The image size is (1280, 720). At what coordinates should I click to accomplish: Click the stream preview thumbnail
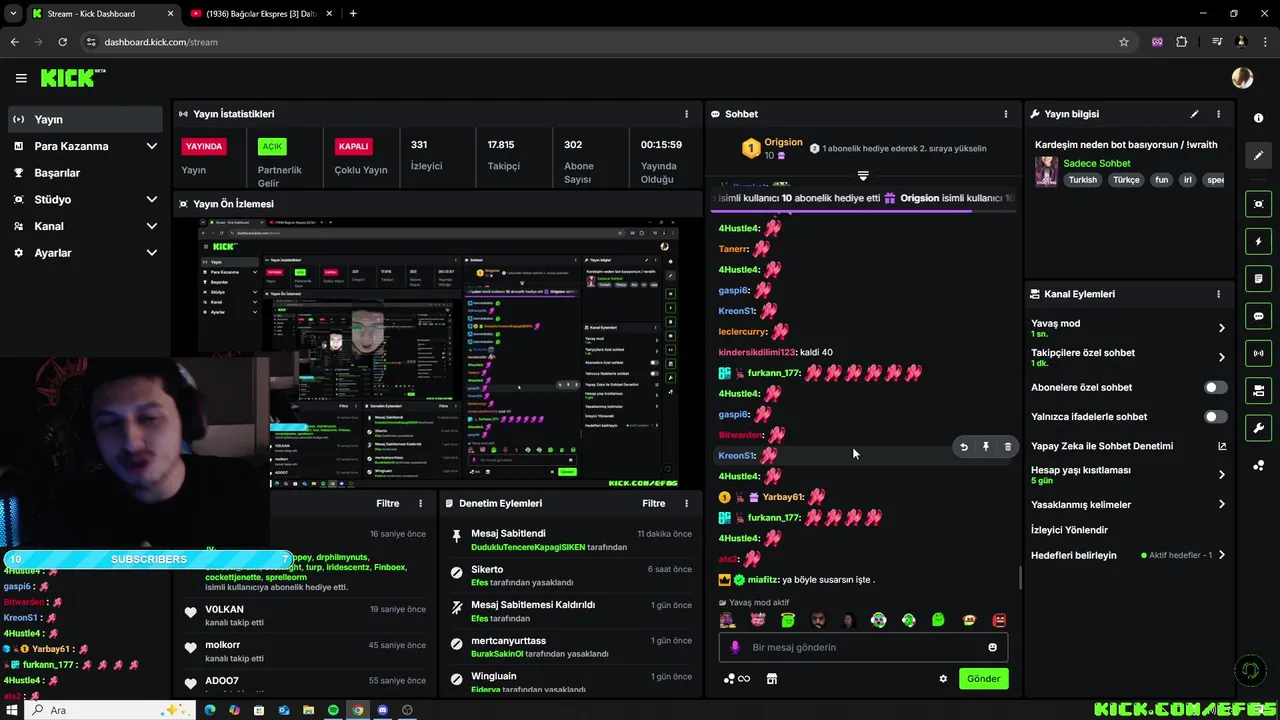438,354
